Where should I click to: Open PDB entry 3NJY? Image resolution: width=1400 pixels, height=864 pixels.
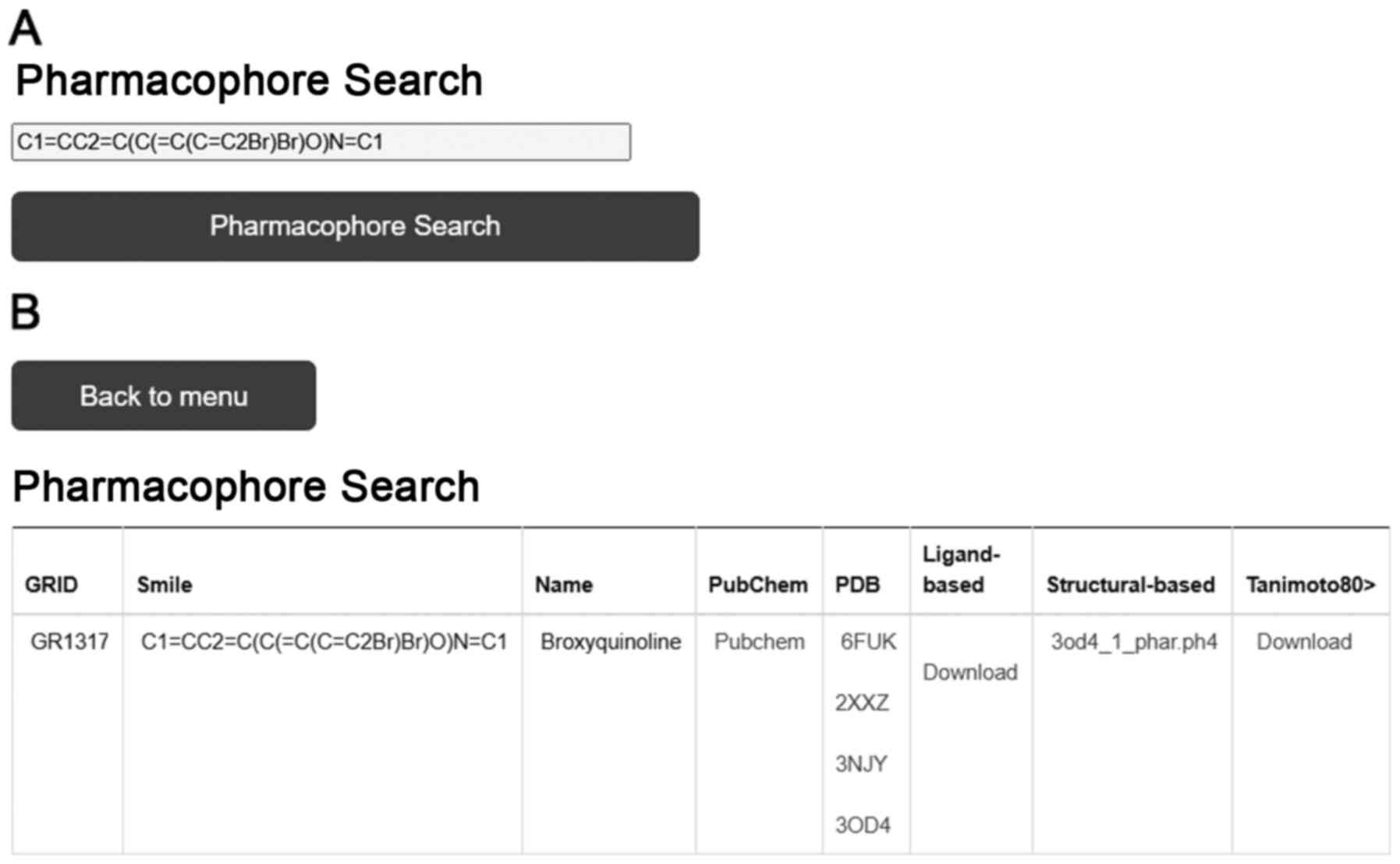coord(861,763)
